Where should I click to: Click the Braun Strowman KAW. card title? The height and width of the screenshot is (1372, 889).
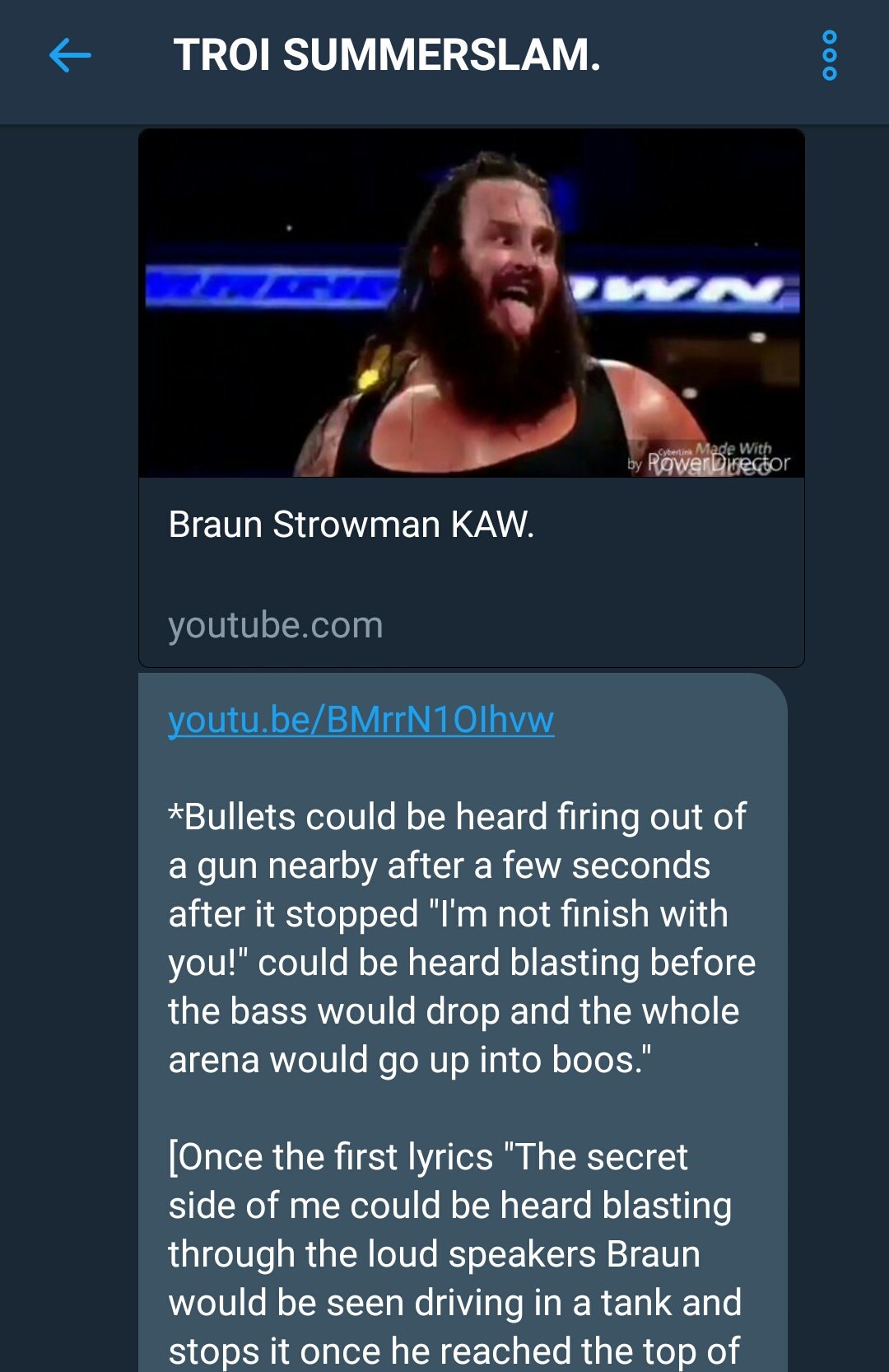tap(351, 525)
